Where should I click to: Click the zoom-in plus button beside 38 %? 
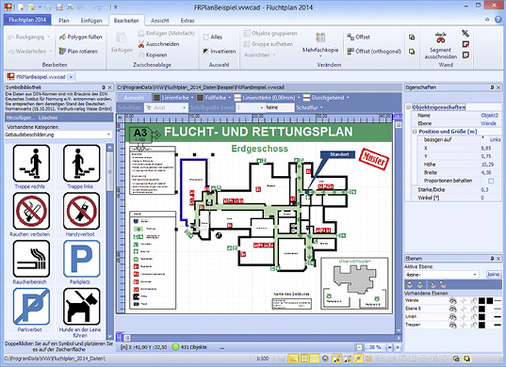tap(398, 347)
